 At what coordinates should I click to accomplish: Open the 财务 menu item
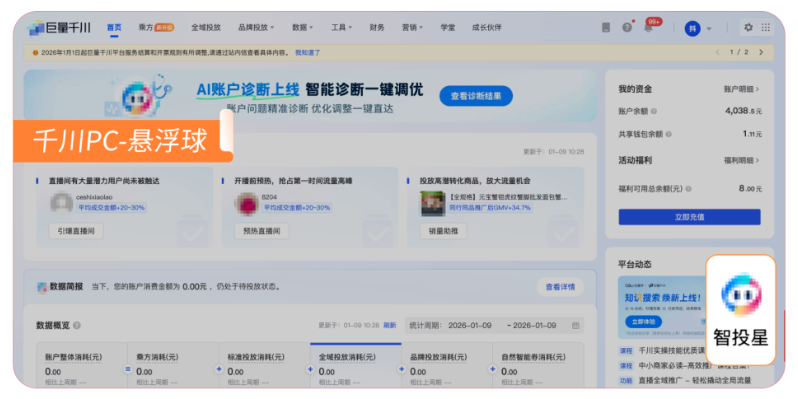[377, 27]
